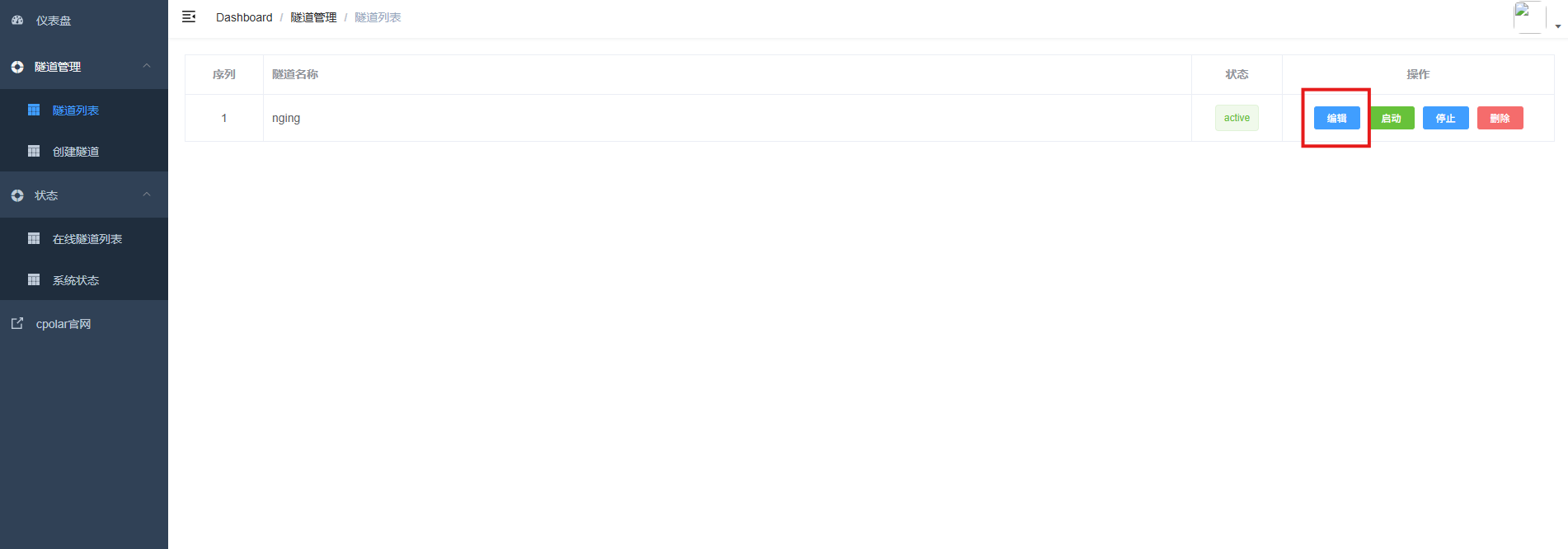Click the green 启动 button
Image resolution: width=1568 pixels, height=549 pixels.
click(x=1392, y=118)
